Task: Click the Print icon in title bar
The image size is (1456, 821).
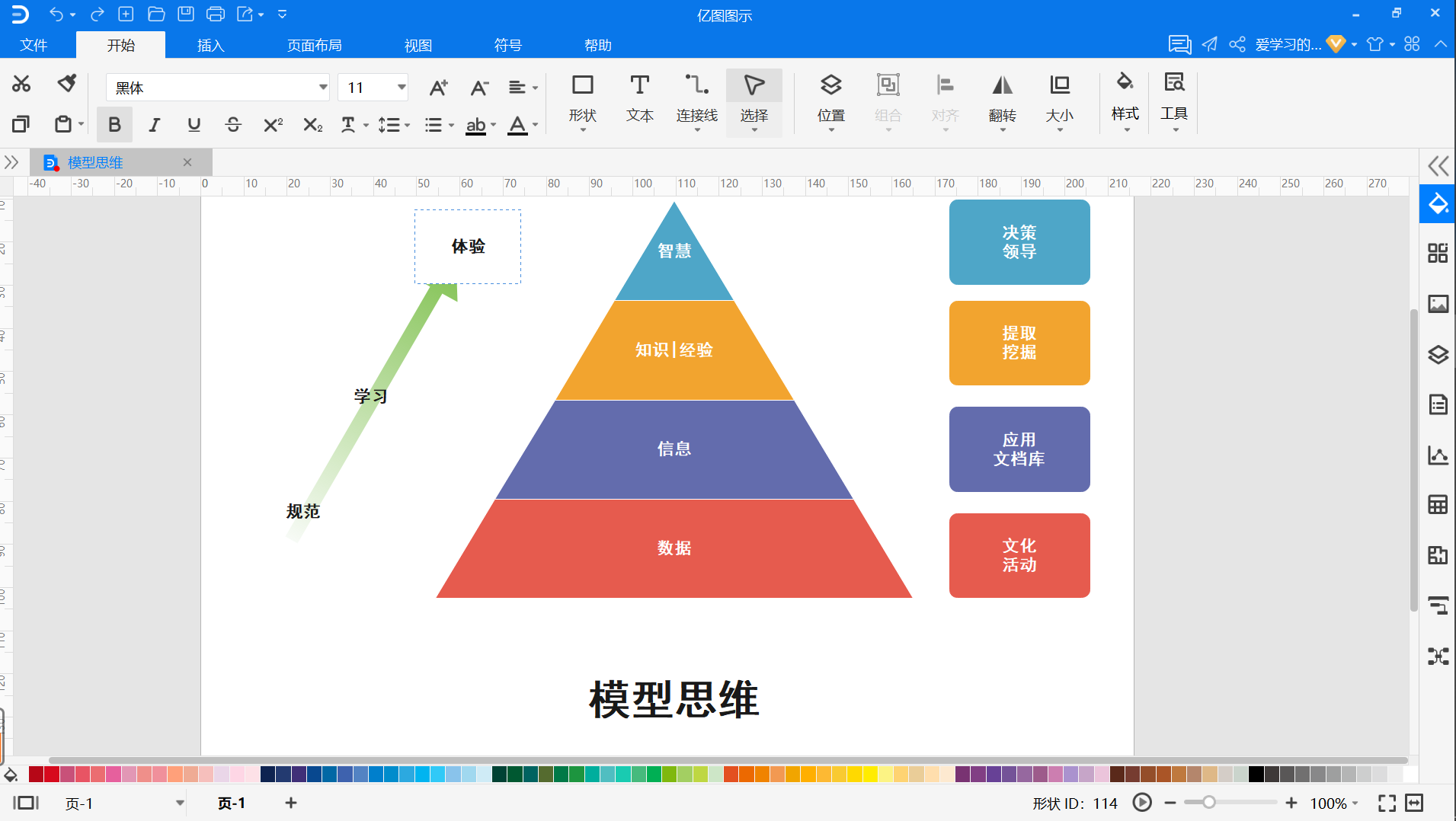Action: pos(216,14)
